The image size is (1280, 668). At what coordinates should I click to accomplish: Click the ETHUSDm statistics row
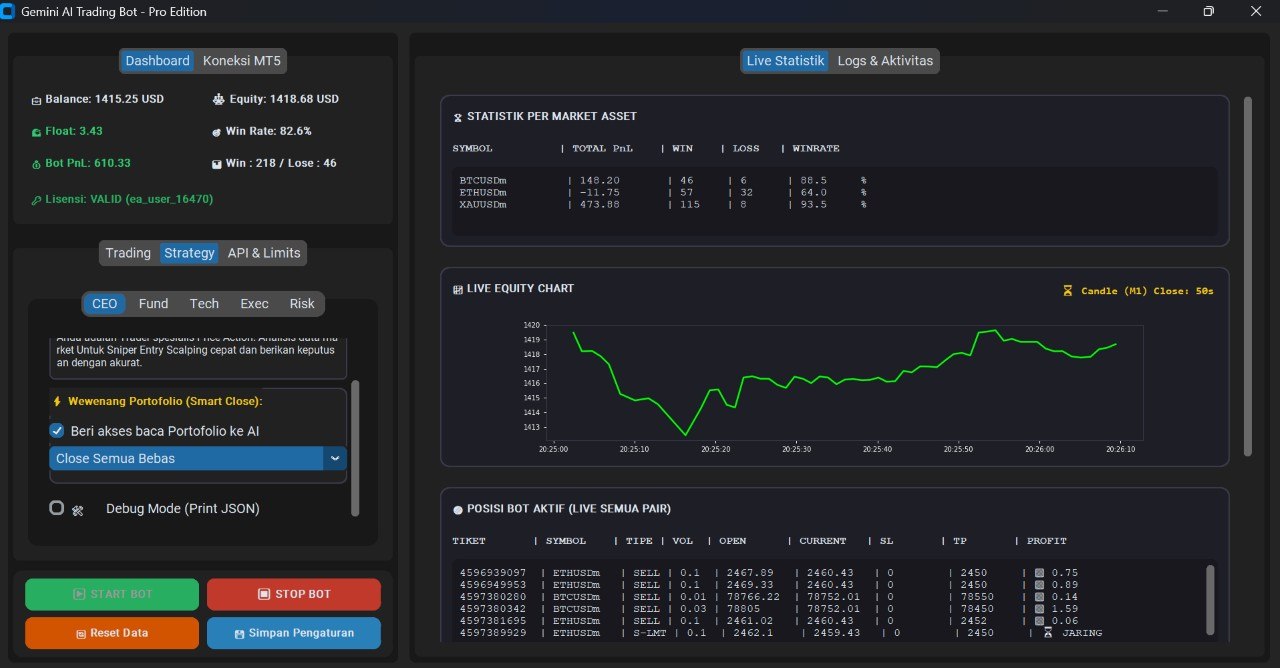tap(663, 193)
